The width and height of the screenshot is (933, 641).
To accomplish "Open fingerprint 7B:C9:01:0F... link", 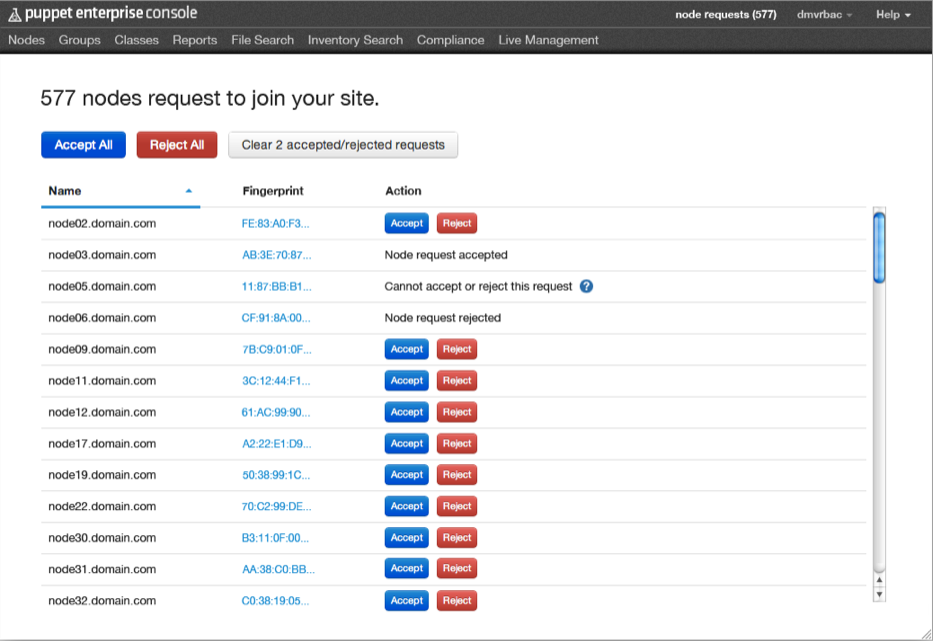I will [276, 349].
